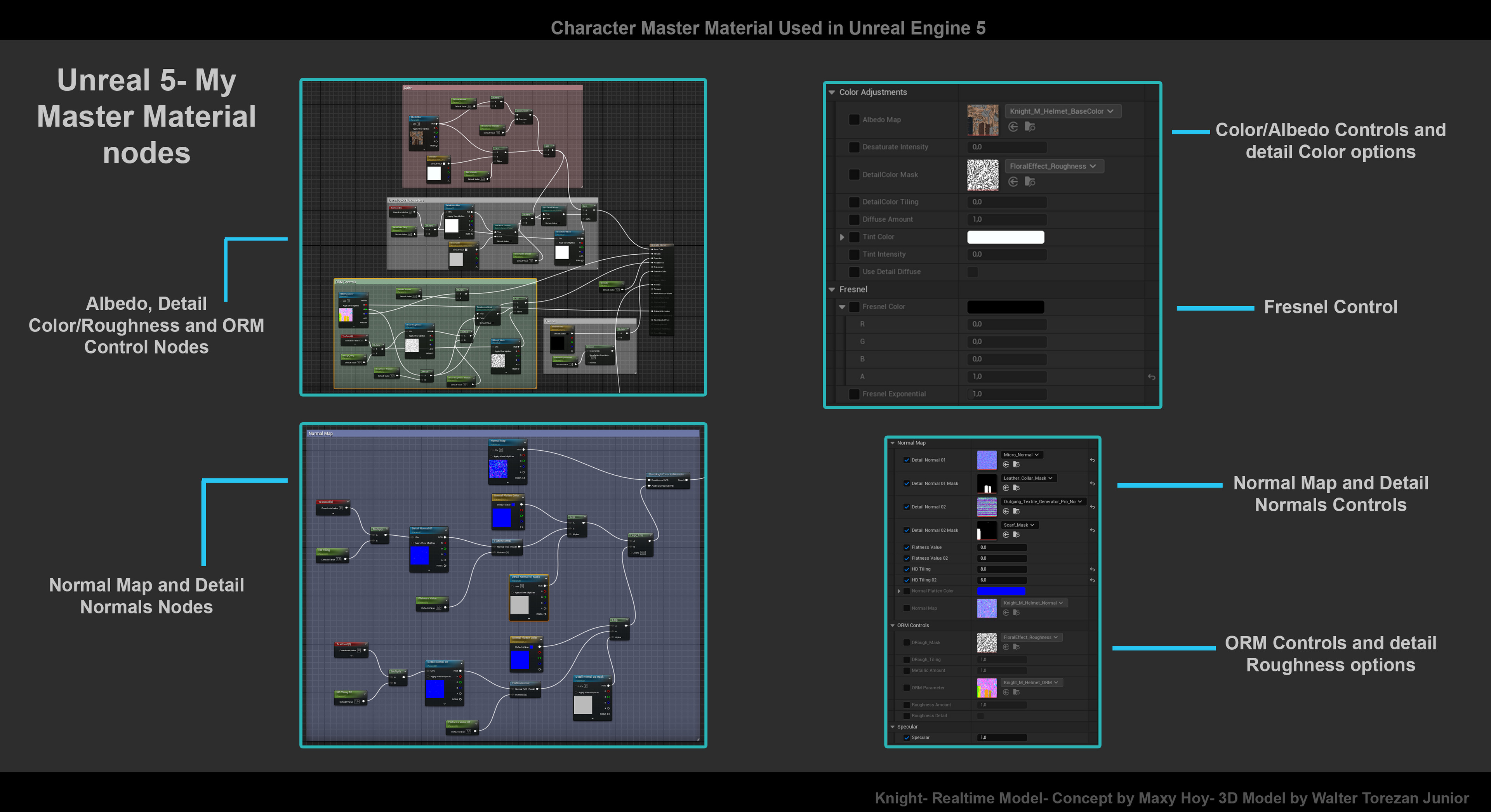Click the reset button beside Fresnel Alpha value
Viewport: 1491px width, 812px height.
point(1151,377)
